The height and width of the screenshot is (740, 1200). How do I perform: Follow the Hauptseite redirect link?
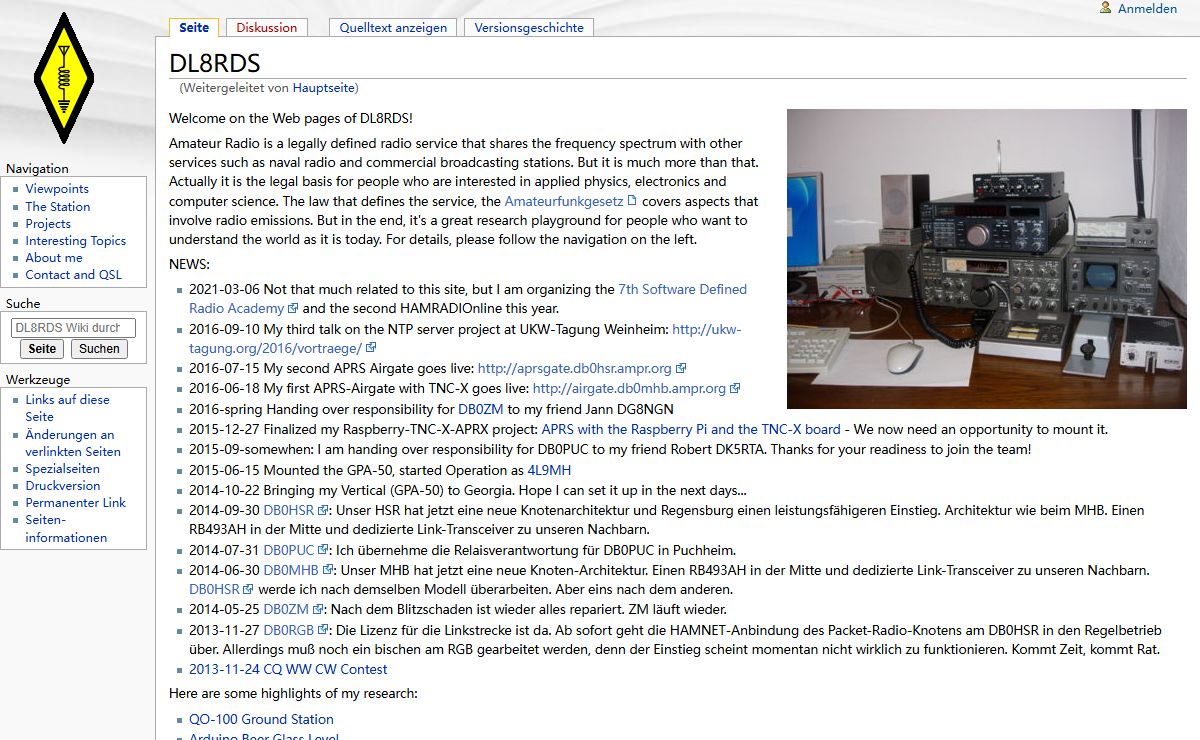pyautogui.click(x=323, y=88)
